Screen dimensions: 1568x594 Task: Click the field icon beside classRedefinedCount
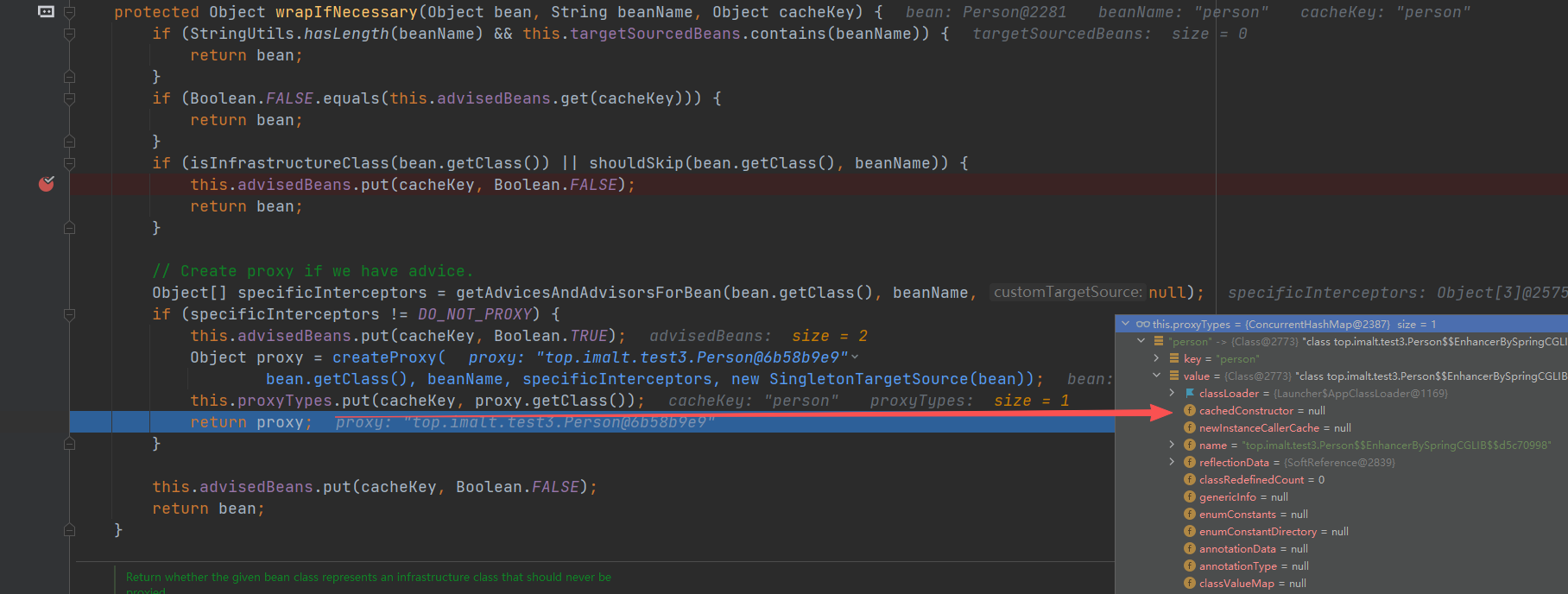[1190, 480]
